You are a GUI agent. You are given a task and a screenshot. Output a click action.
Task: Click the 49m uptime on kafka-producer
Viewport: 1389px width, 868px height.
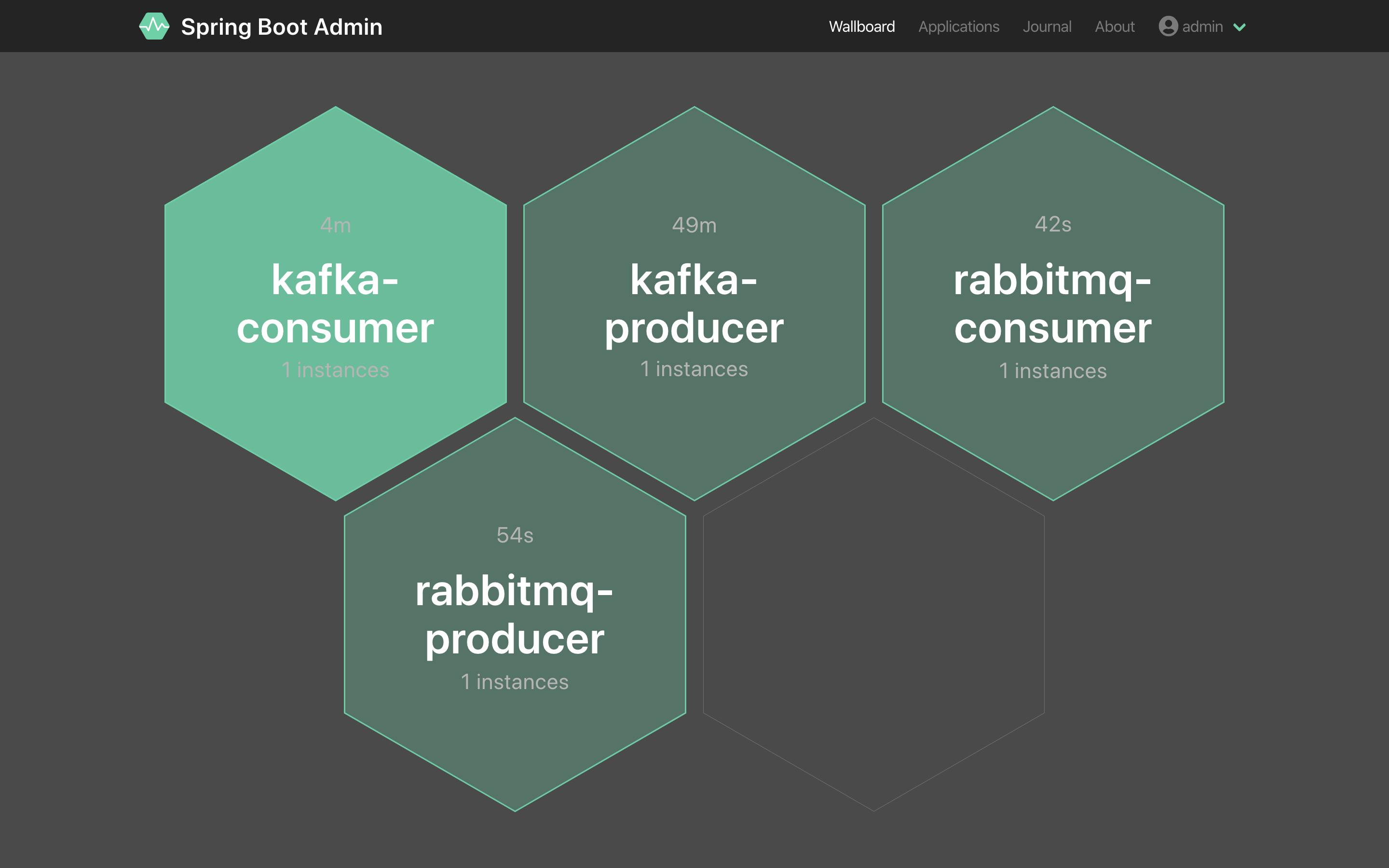click(x=694, y=225)
